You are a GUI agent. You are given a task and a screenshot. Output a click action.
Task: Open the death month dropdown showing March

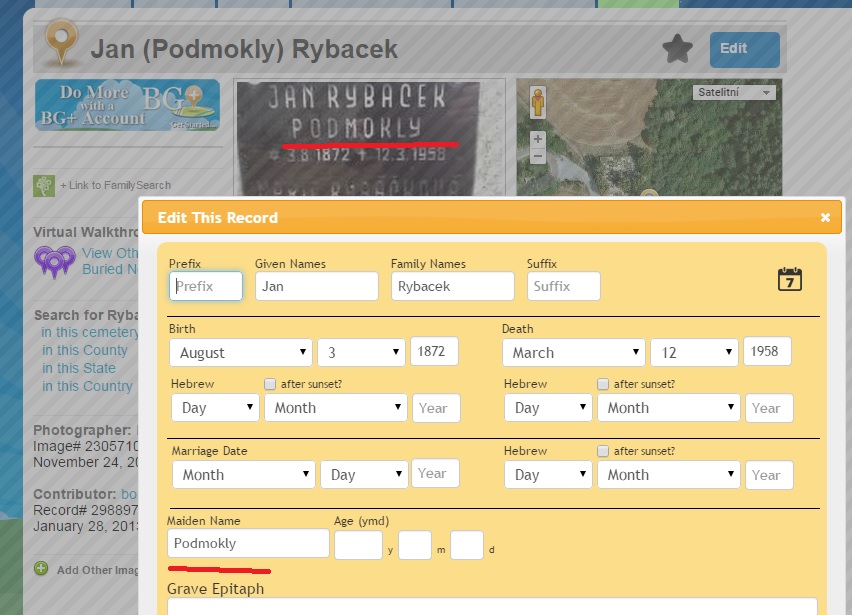pos(573,353)
